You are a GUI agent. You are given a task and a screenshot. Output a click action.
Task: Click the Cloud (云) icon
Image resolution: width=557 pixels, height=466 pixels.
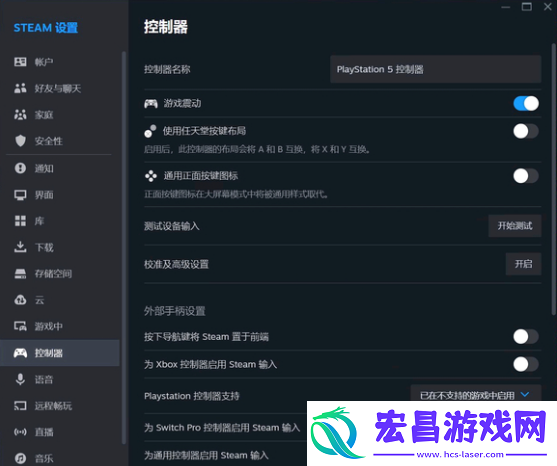20,300
